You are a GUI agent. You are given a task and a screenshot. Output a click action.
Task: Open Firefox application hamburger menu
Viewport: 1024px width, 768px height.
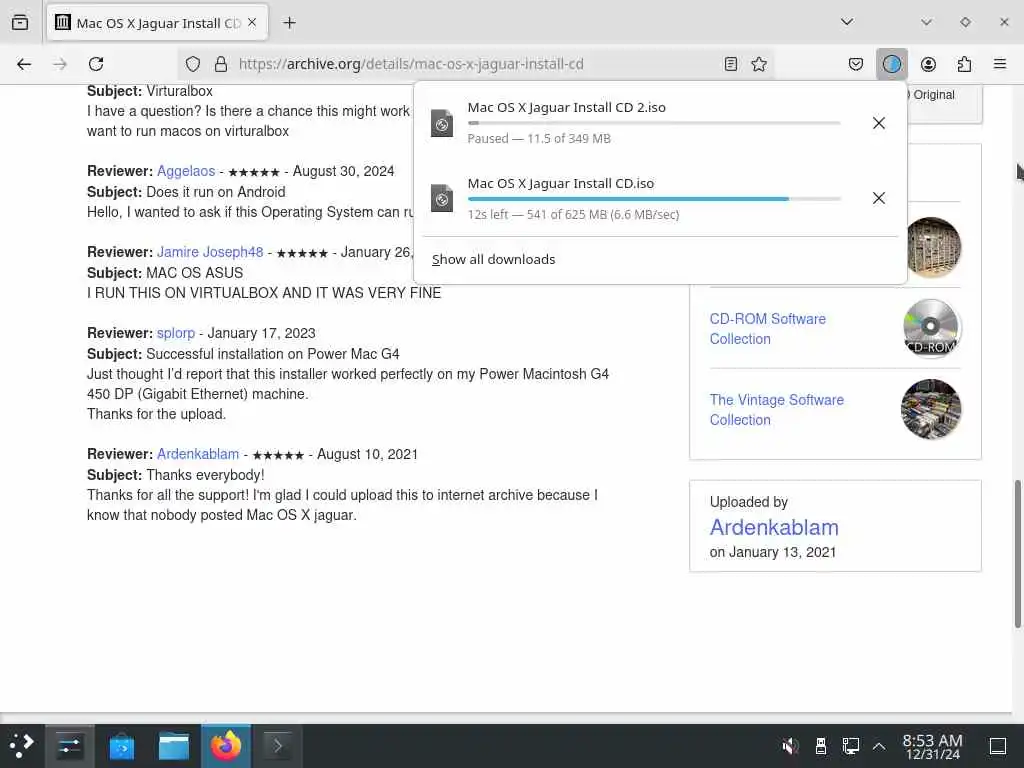1000,64
